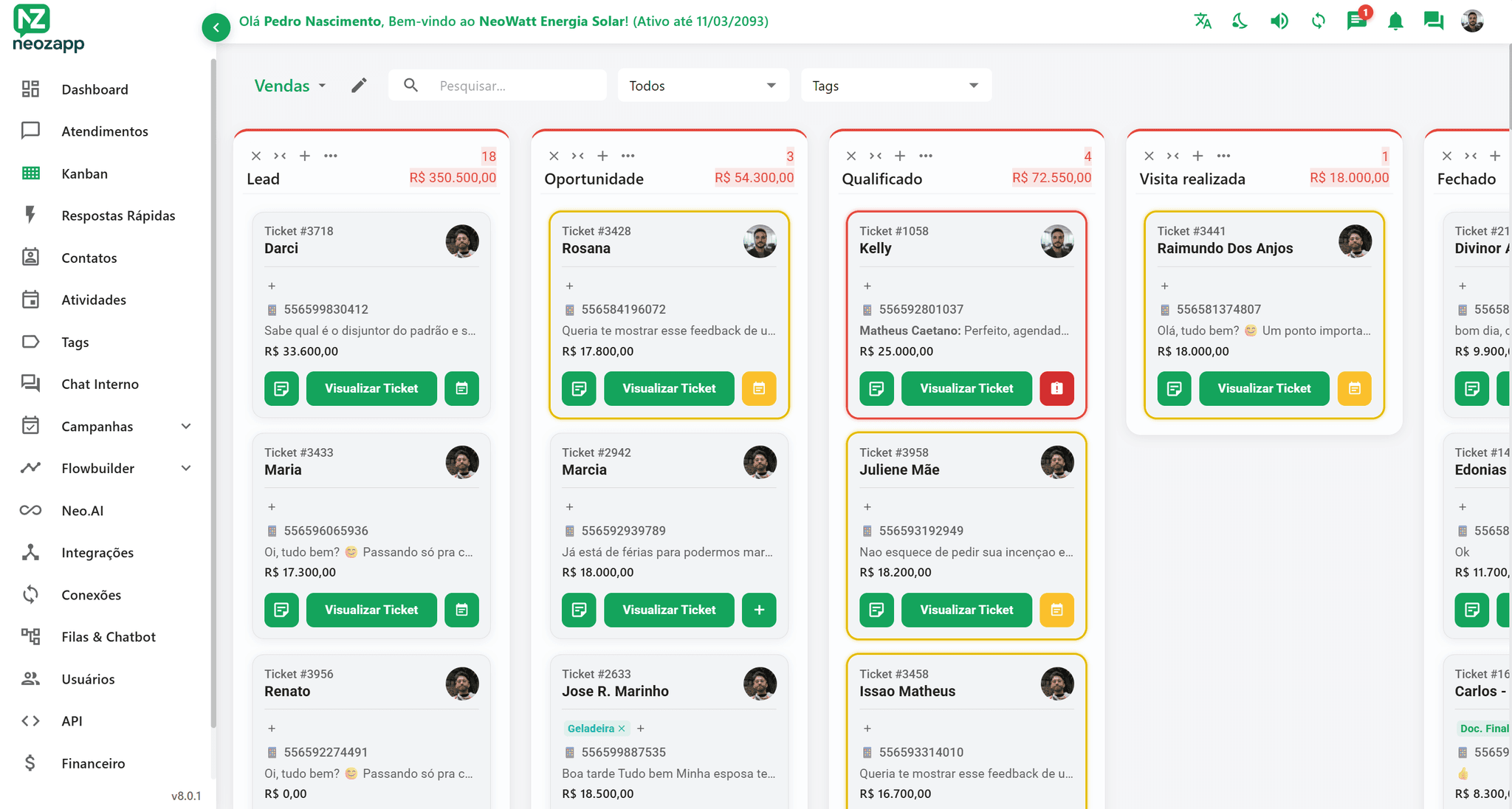1512x809 pixels.
Task: Open the notifications bell
Action: point(1395,21)
